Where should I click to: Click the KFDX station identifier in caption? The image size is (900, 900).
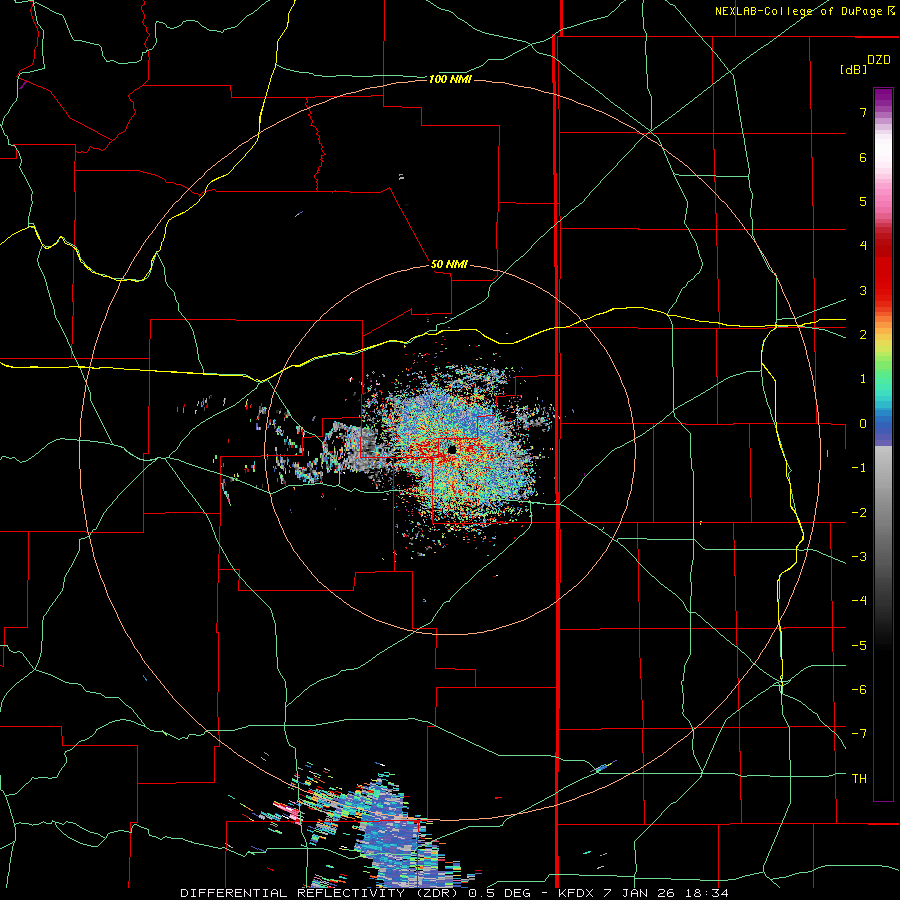(577, 893)
